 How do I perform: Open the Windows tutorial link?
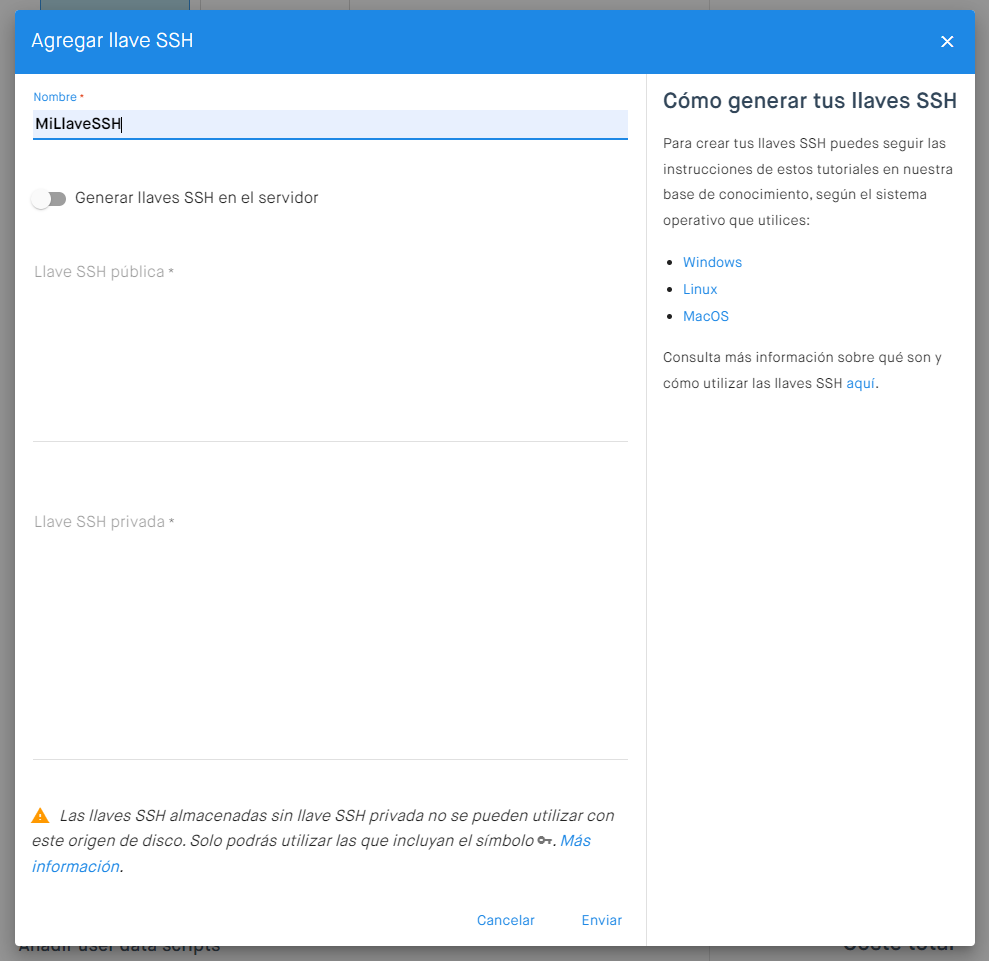(712, 262)
